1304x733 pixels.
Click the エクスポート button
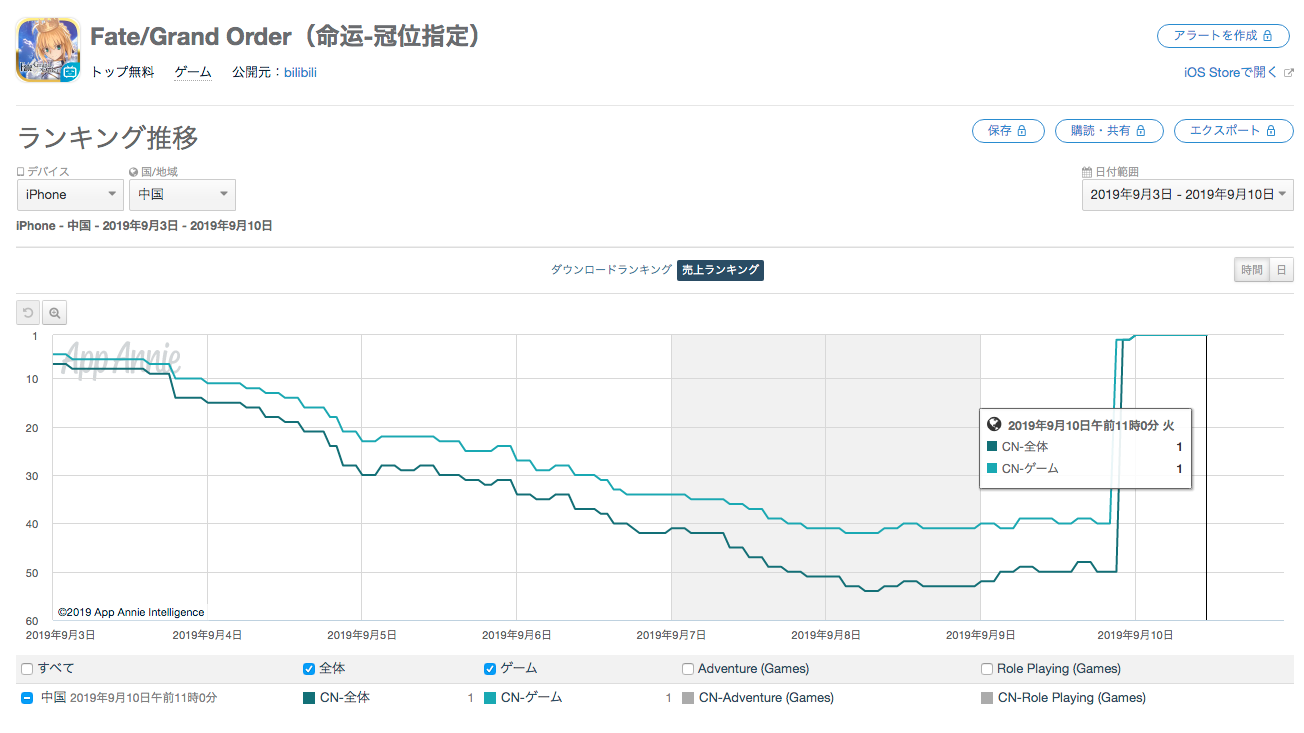1233,131
